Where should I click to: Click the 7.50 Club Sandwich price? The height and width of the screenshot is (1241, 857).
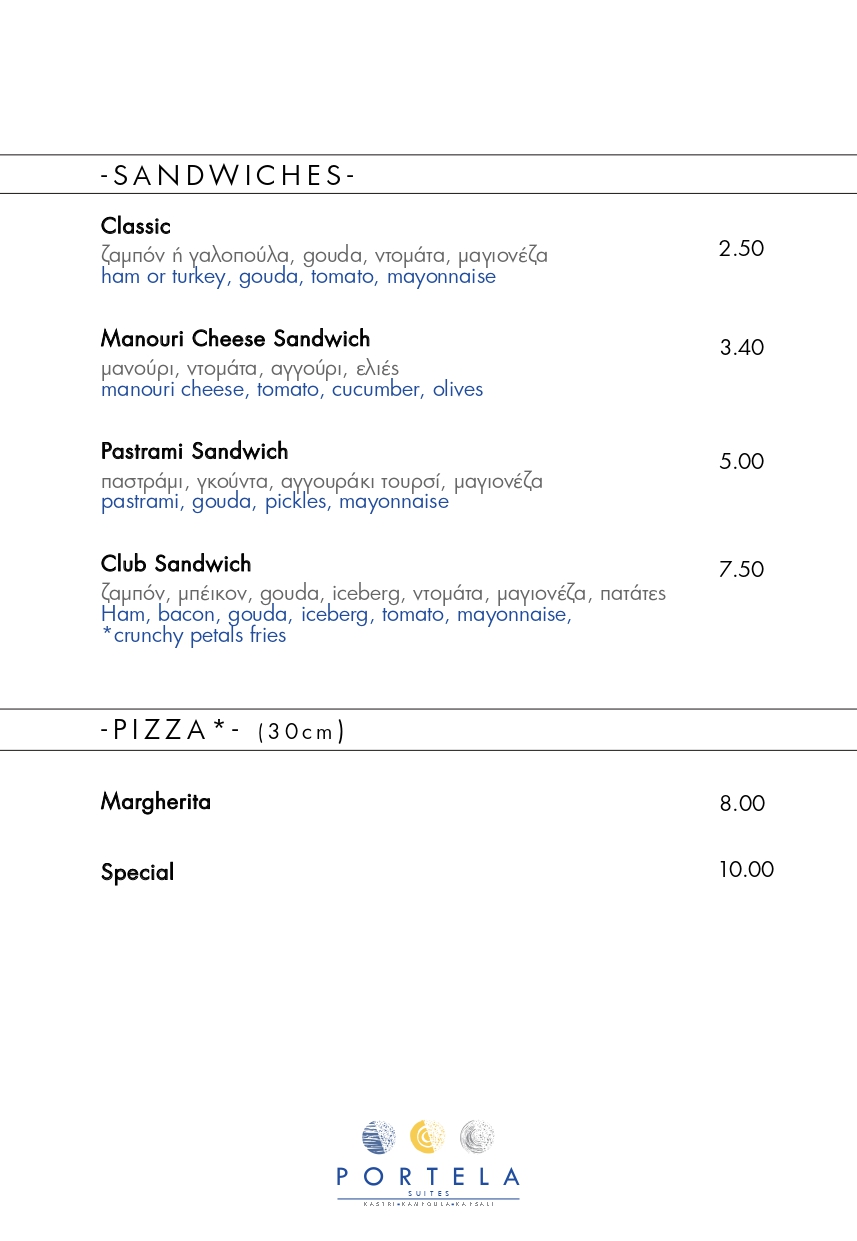(x=742, y=569)
